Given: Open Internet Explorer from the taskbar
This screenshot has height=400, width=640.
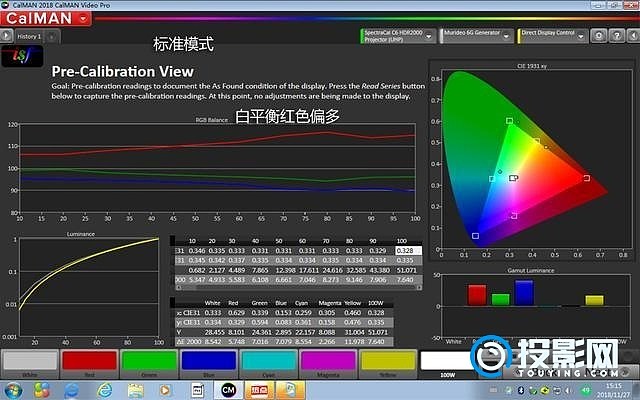Looking at the screenshot, I should click(x=74, y=389).
